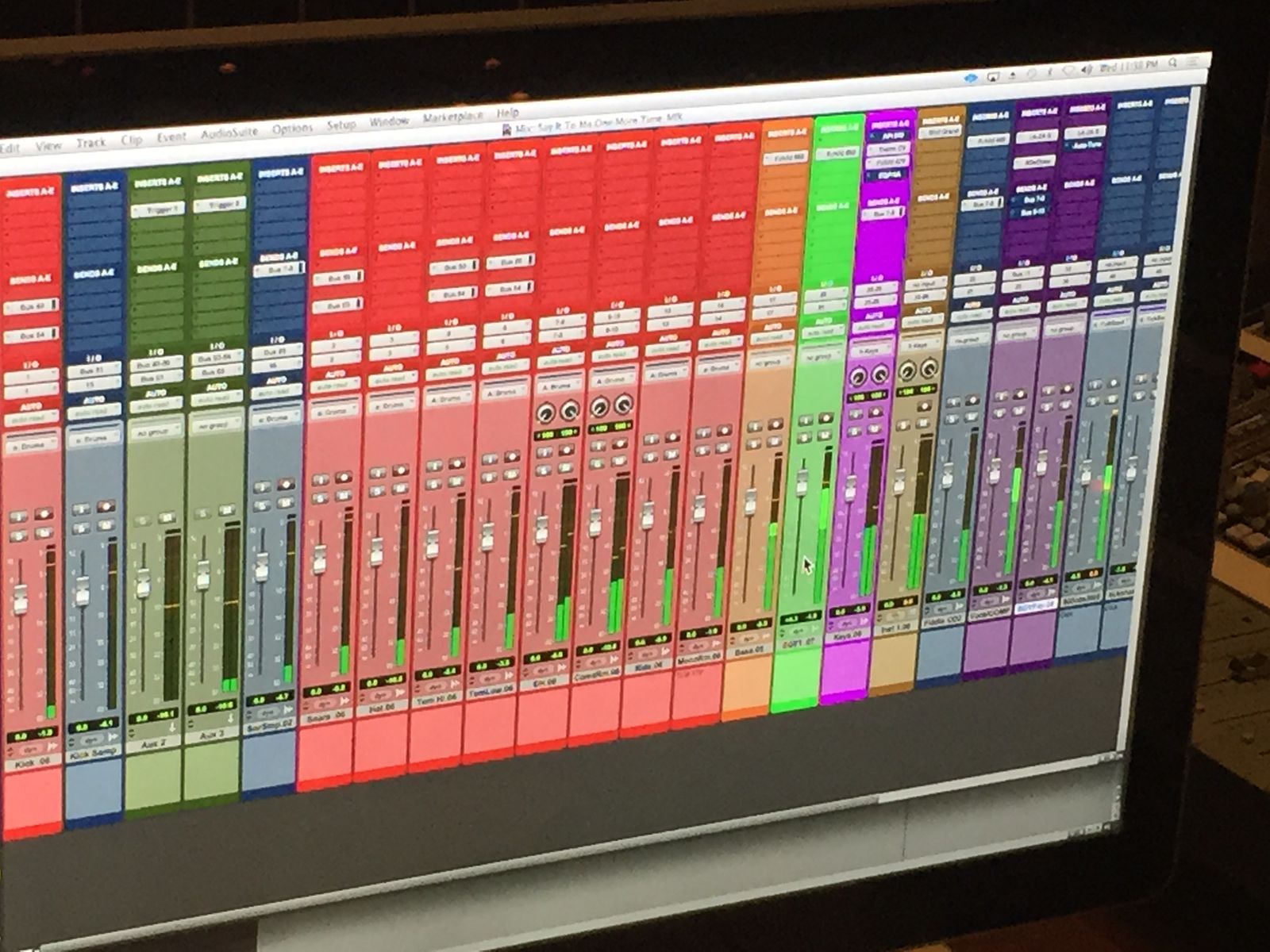The height and width of the screenshot is (952, 1270).
Task: Click the left pan knob on the Keys track
Action: tap(857, 376)
